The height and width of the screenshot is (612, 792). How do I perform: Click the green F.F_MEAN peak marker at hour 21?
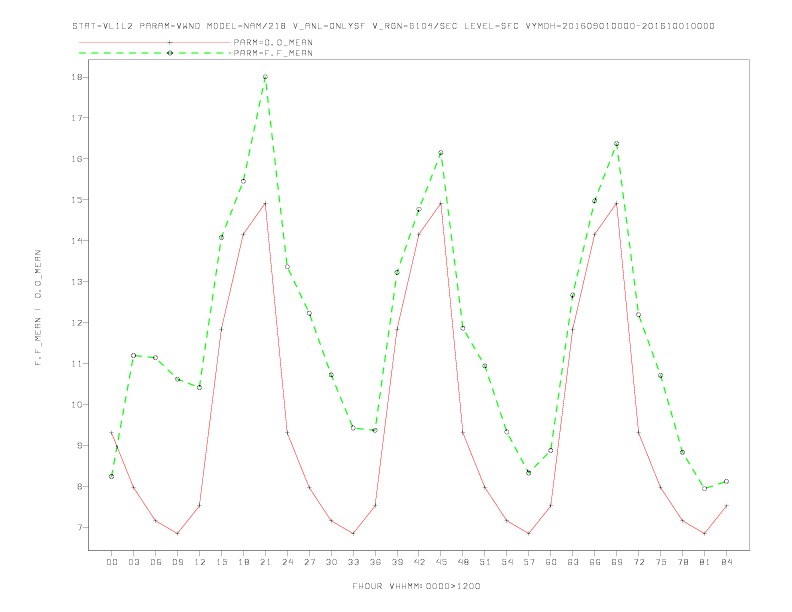[265, 77]
